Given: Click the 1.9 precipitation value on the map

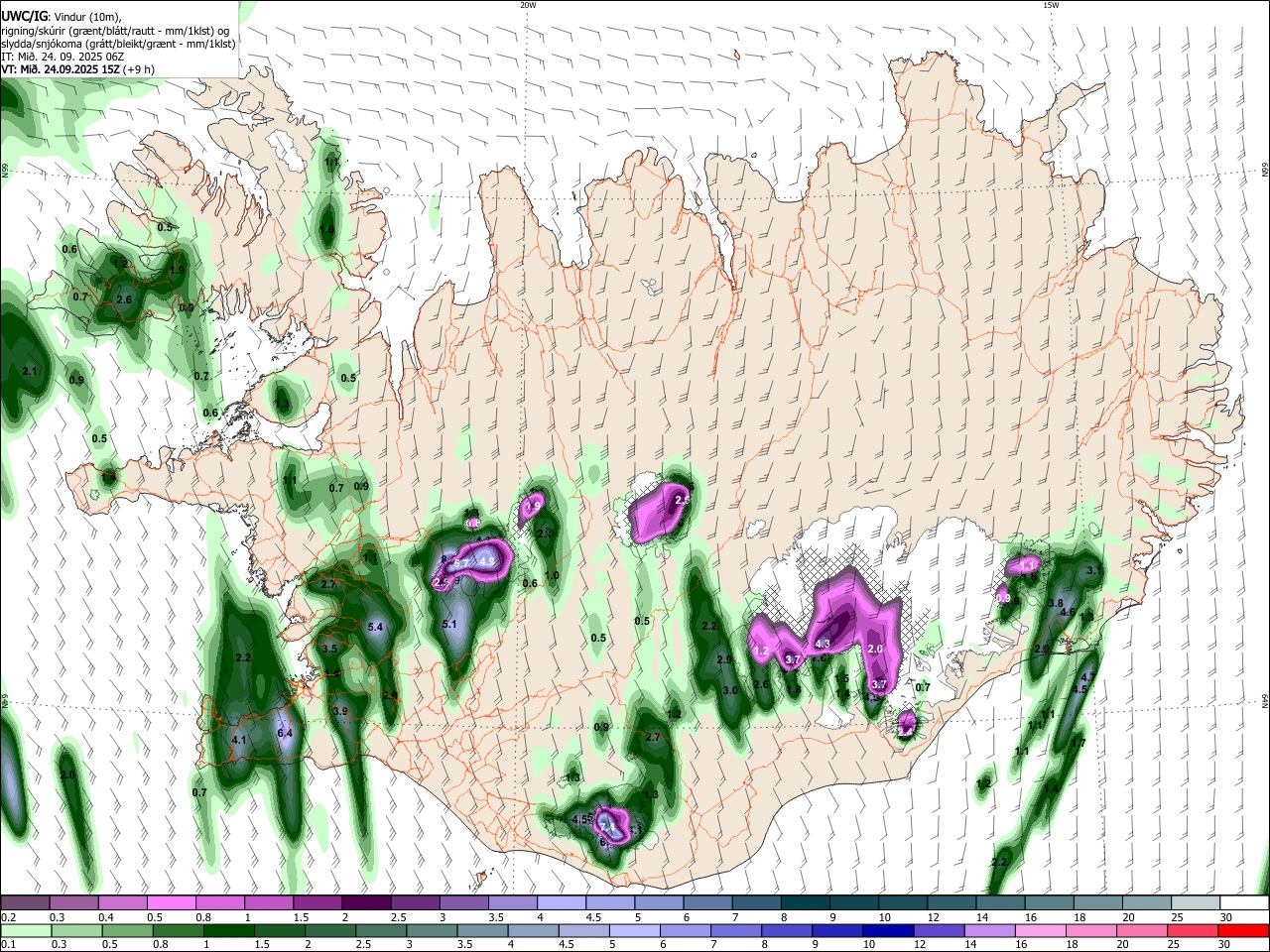Looking at the screenshot, I should point(178,270).
